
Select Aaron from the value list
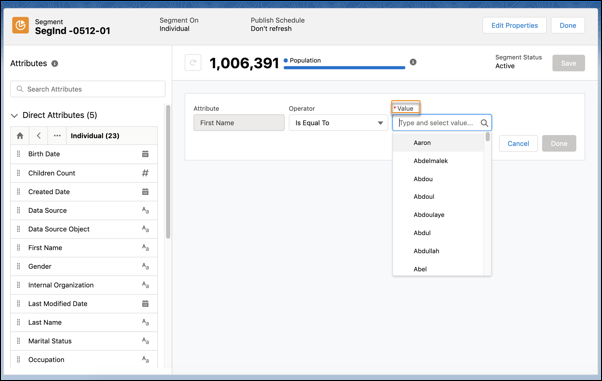[438, 142]
